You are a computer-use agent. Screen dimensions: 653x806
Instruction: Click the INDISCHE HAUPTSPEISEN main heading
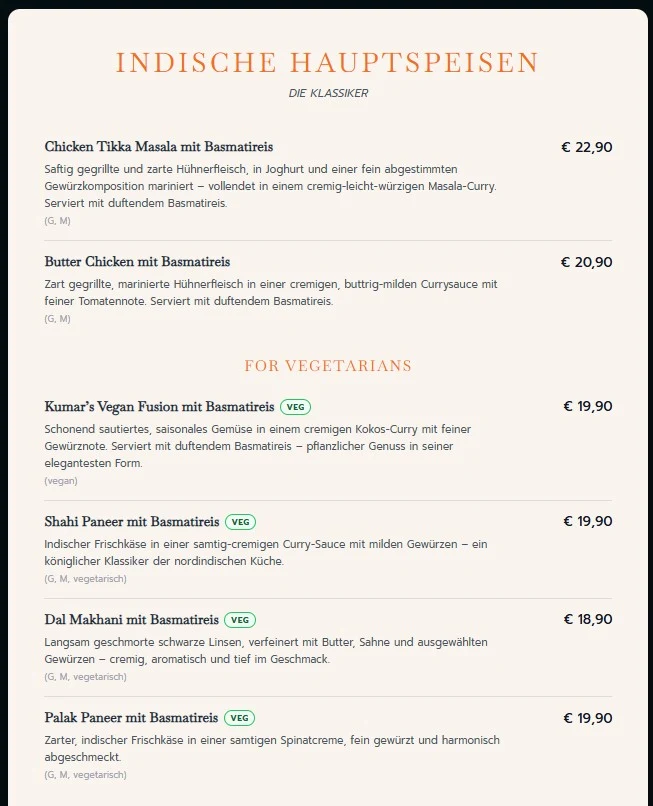[327, 63]
